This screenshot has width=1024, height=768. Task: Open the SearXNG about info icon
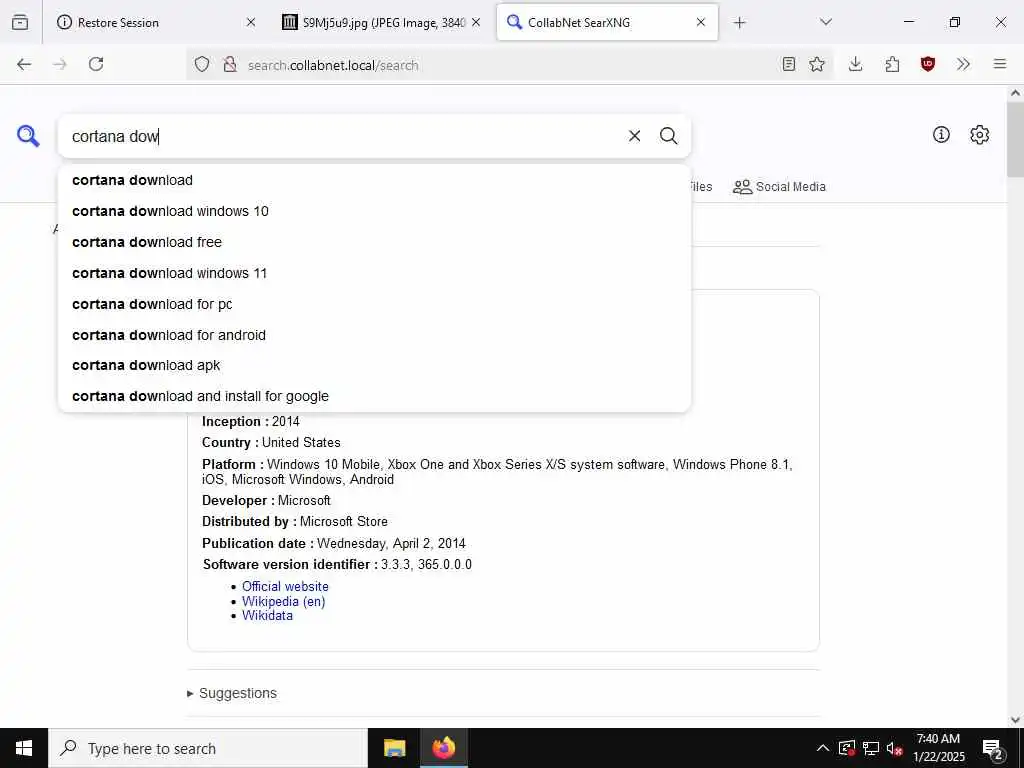941,135
